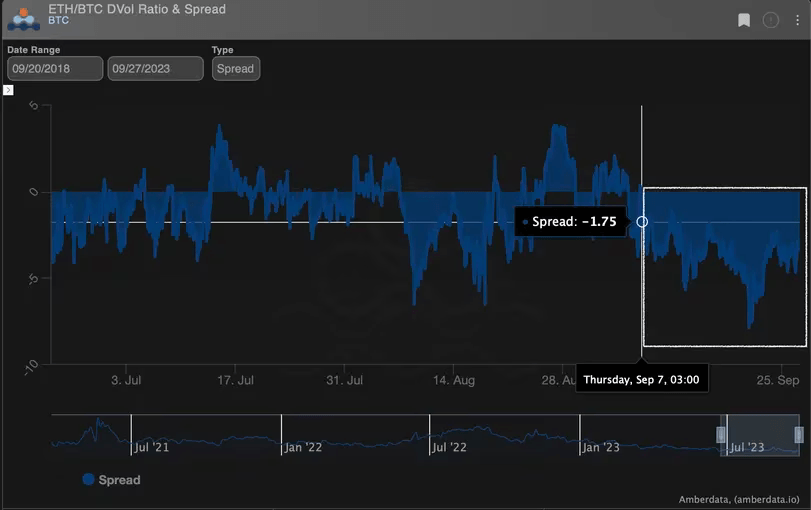Click the ETH/BTC DVol Ratio & Spread title
Viewport: 811px width, 510px height.
(137, 9)
